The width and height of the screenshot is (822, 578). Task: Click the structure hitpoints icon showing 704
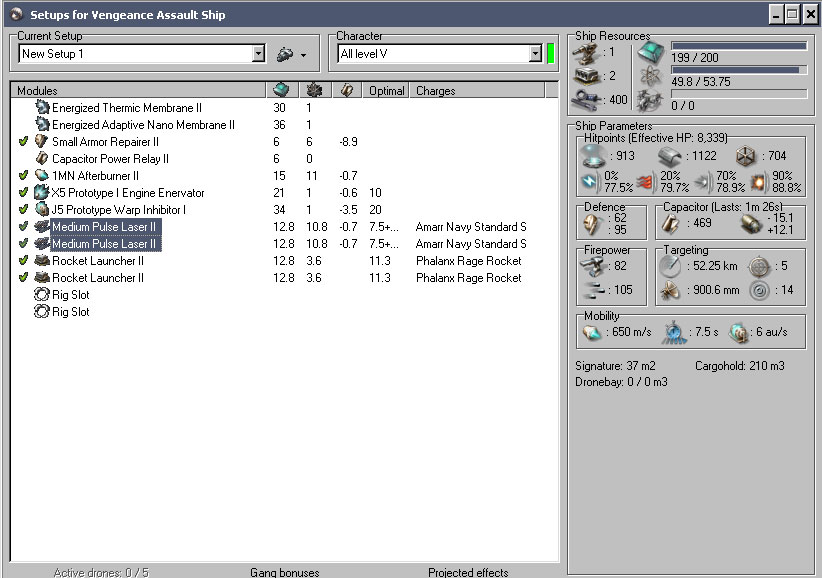[x=745, y=156]
